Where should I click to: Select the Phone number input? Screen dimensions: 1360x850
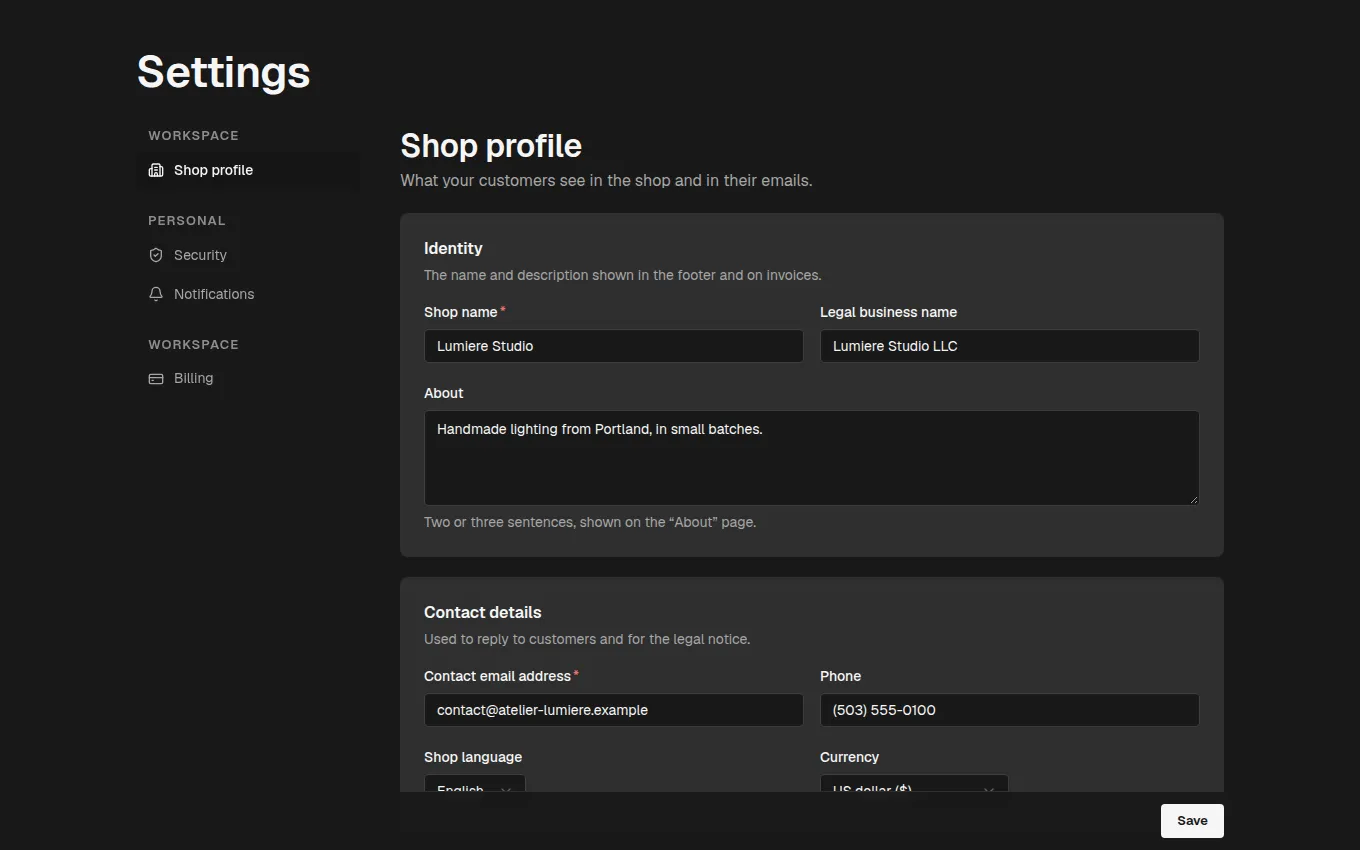click(1010, 710)
